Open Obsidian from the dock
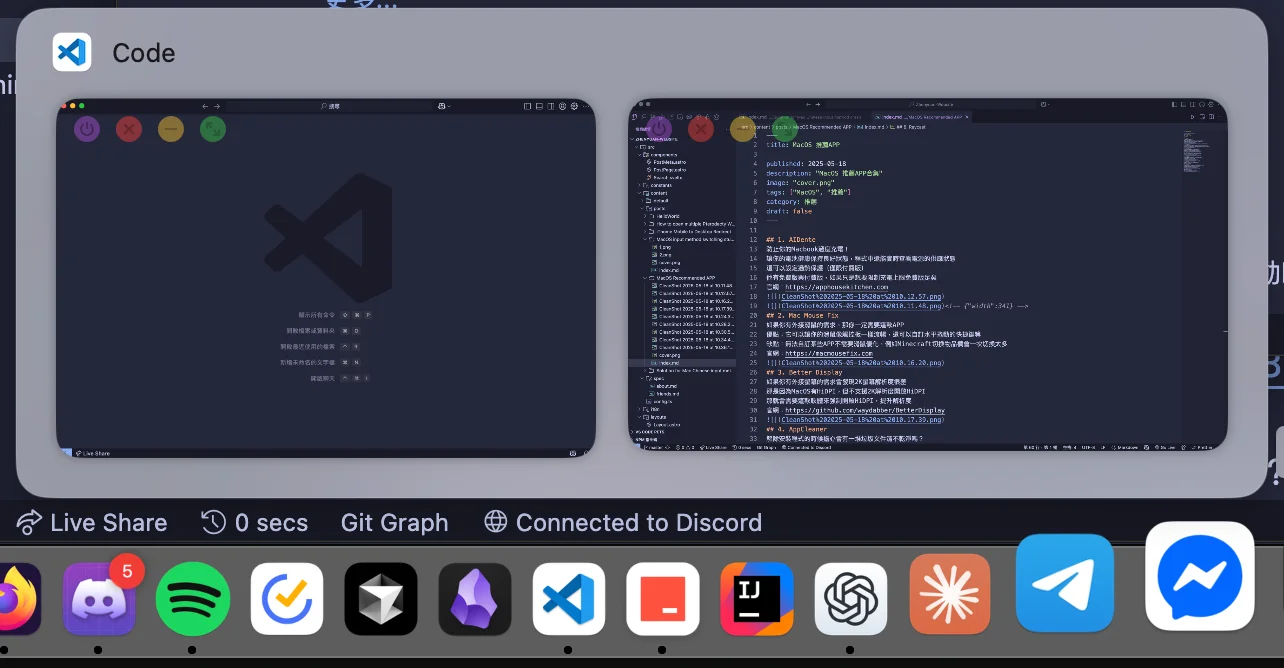The height and width of the screenshot is (668, 1284). tap(475, 598)
